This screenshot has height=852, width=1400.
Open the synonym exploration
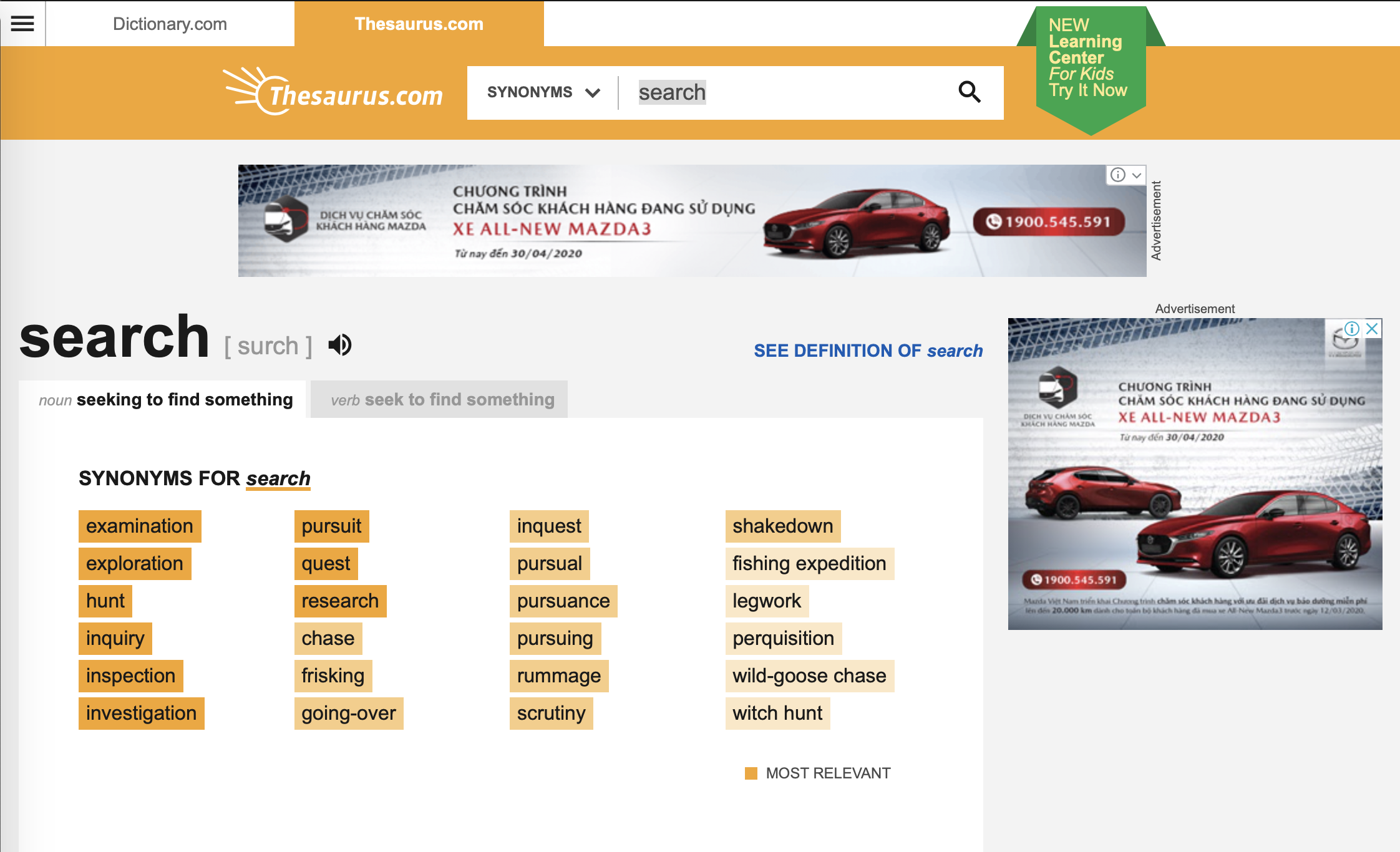click(135, 564)
